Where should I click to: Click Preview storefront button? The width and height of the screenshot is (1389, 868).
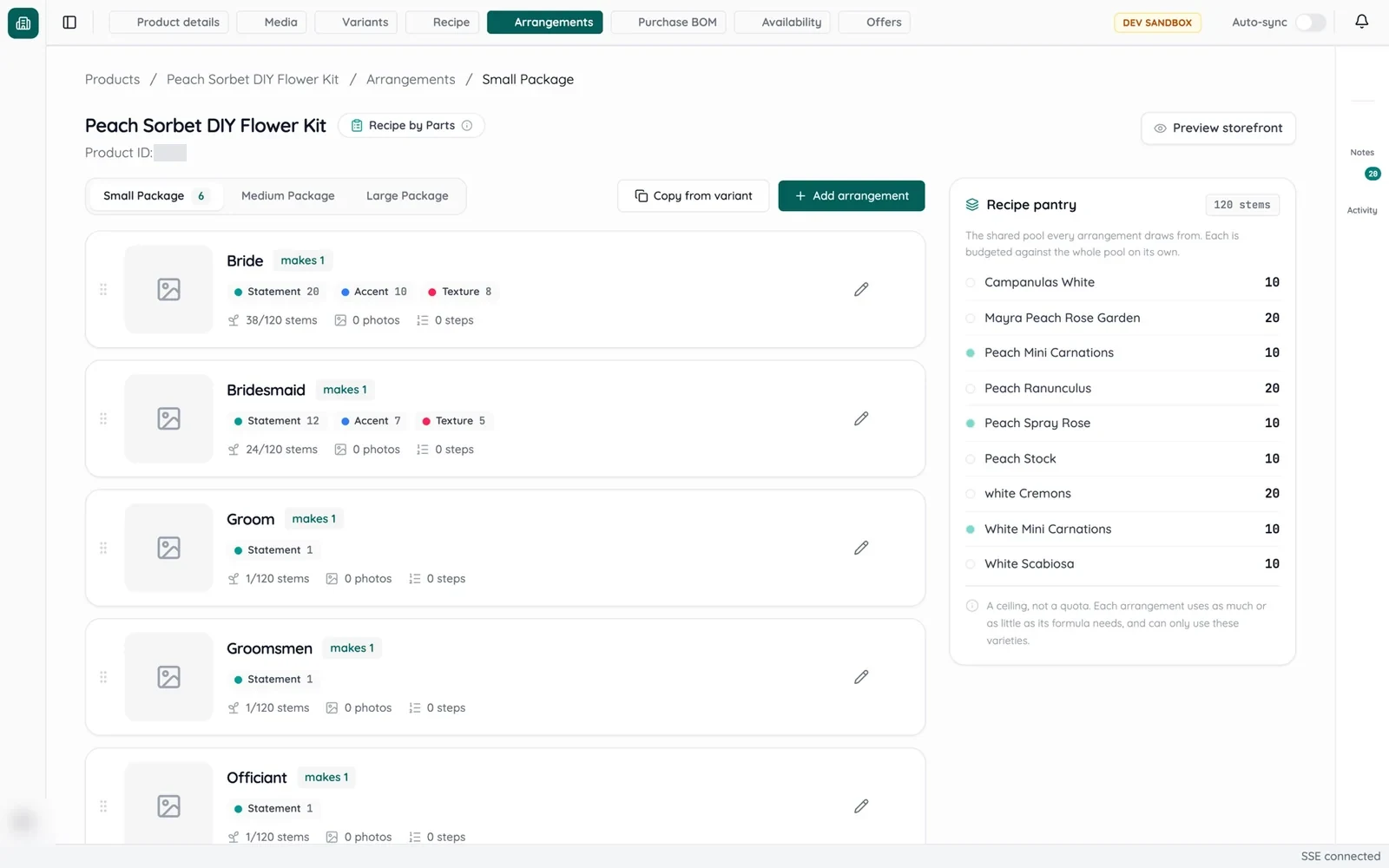(x=1218, y=128)
